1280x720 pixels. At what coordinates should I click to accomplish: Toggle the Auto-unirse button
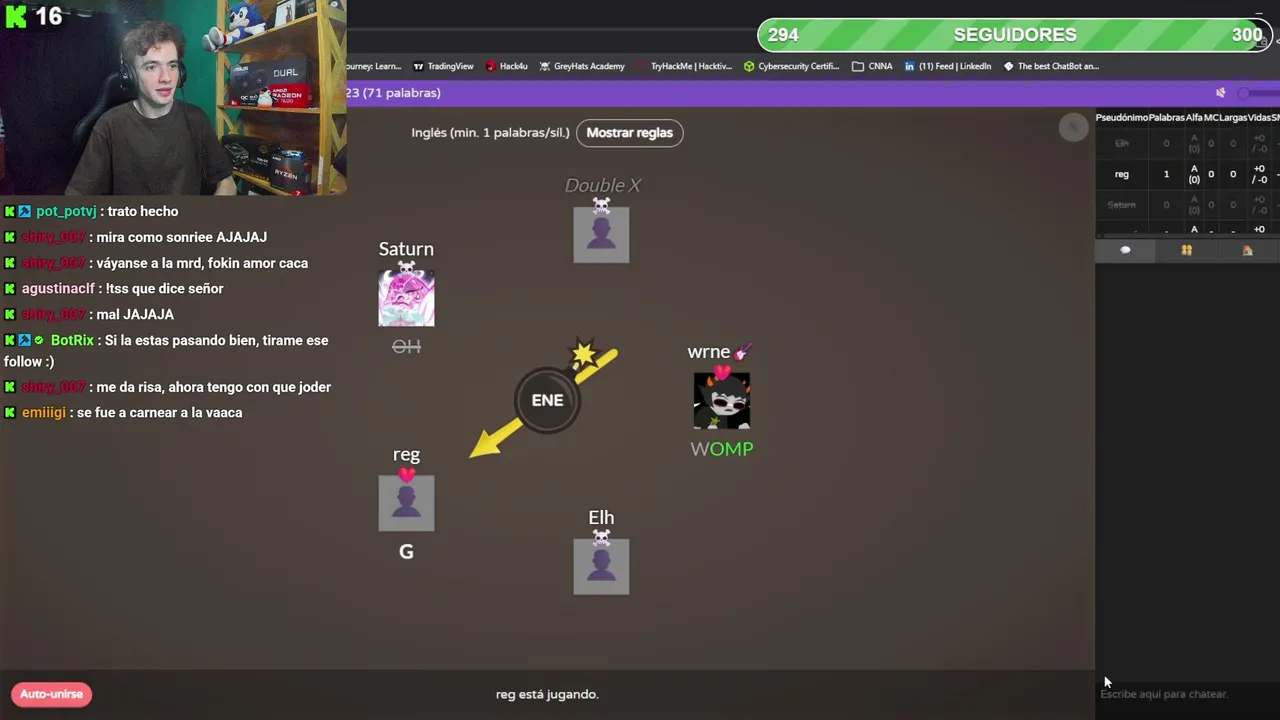(51, 694)
